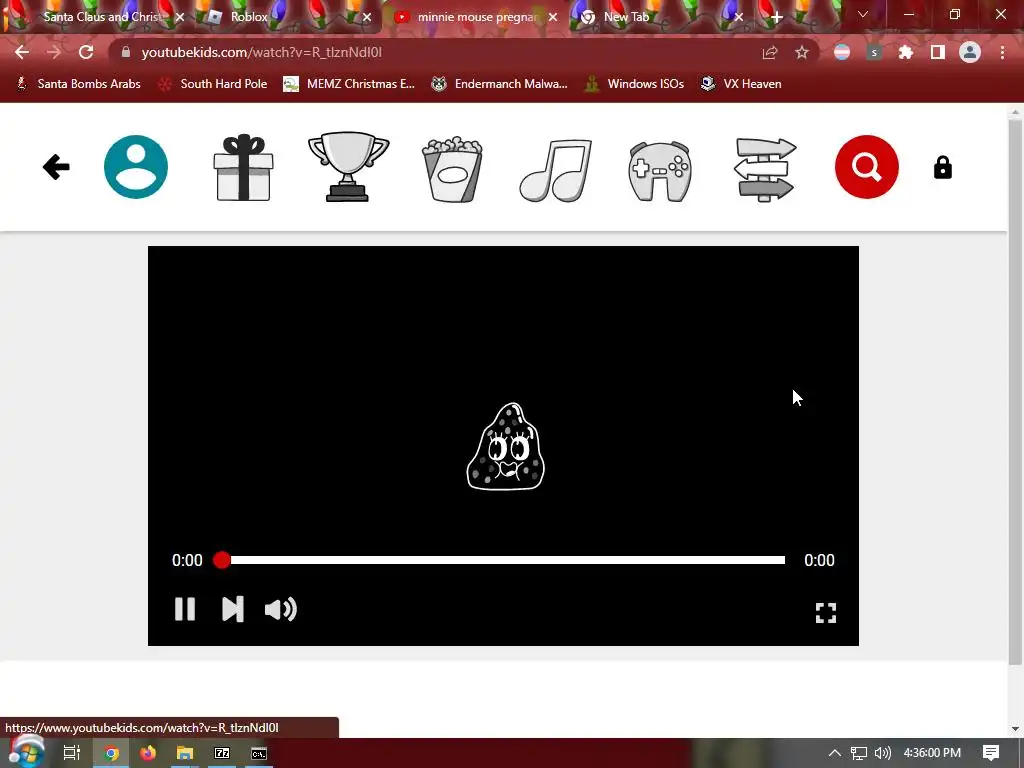Open the gift box category icon
The image size is (1024, 768).
point(243,168)
